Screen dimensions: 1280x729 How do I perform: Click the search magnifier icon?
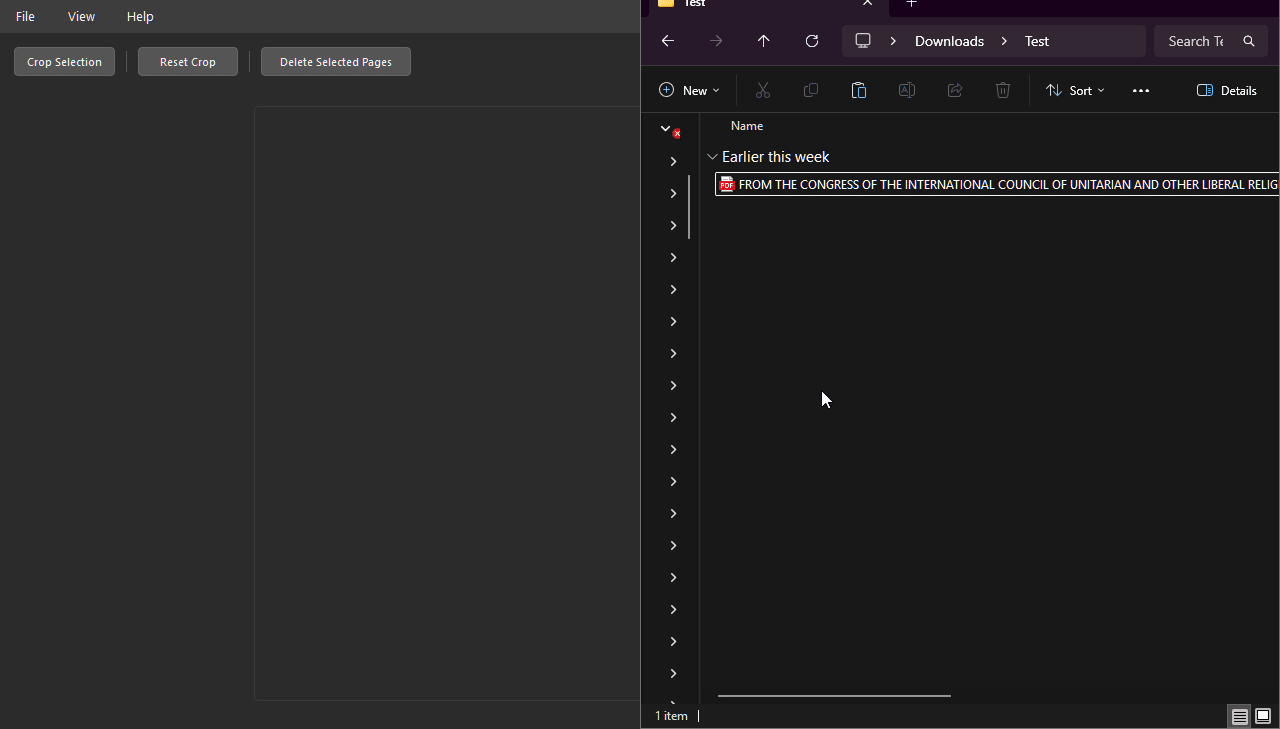click(x=1249, y=41)
